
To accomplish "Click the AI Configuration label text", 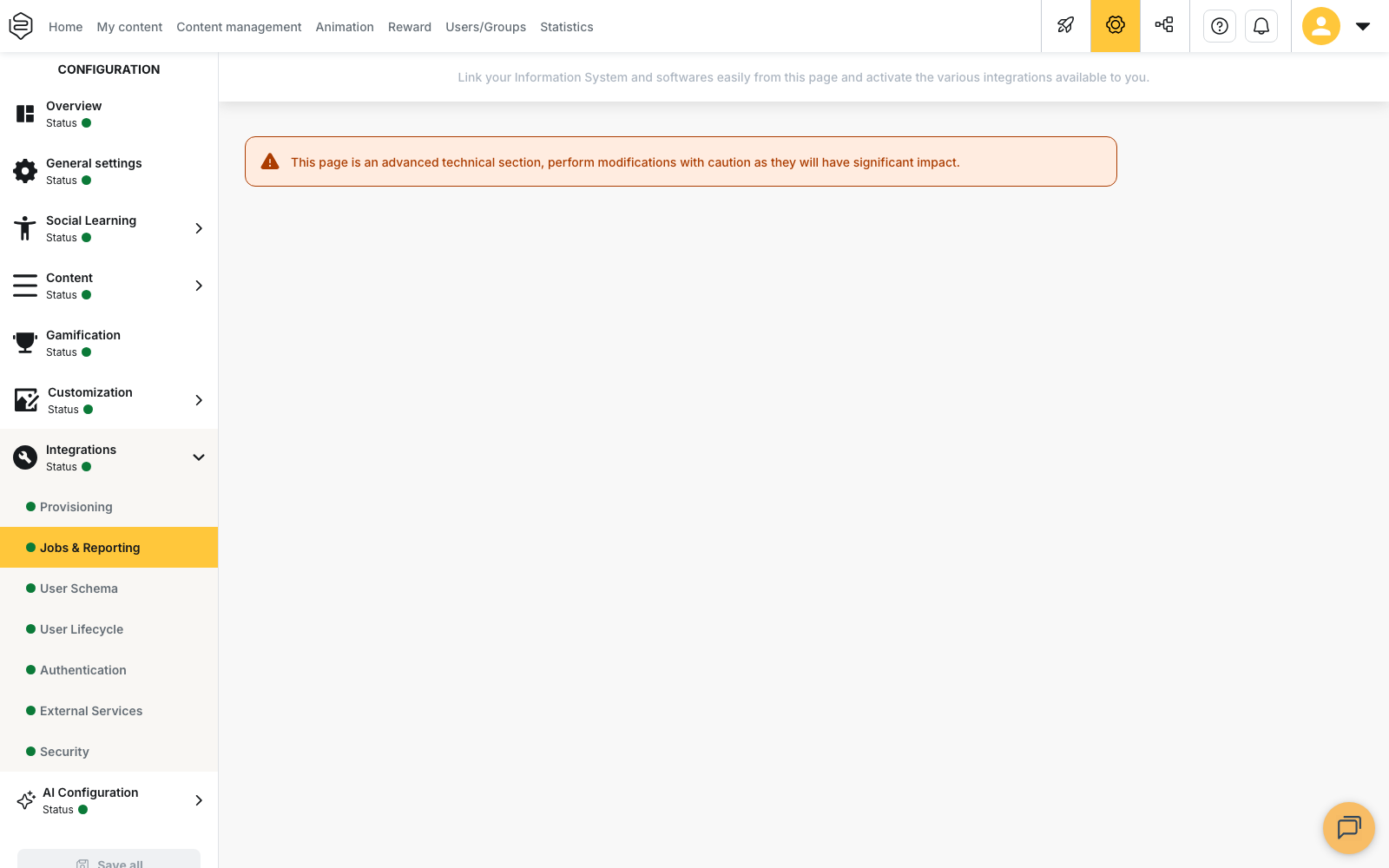I will click(90, 792).
